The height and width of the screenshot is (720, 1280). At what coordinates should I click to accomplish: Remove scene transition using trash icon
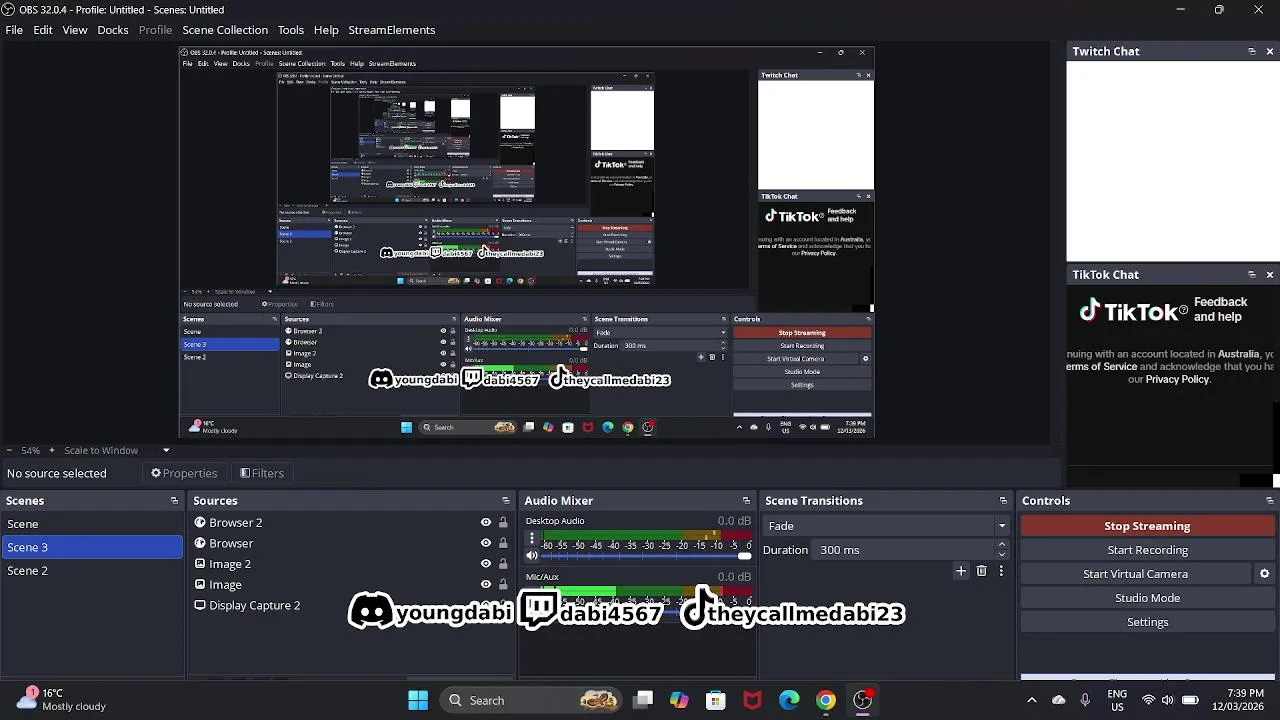(981, 571)
